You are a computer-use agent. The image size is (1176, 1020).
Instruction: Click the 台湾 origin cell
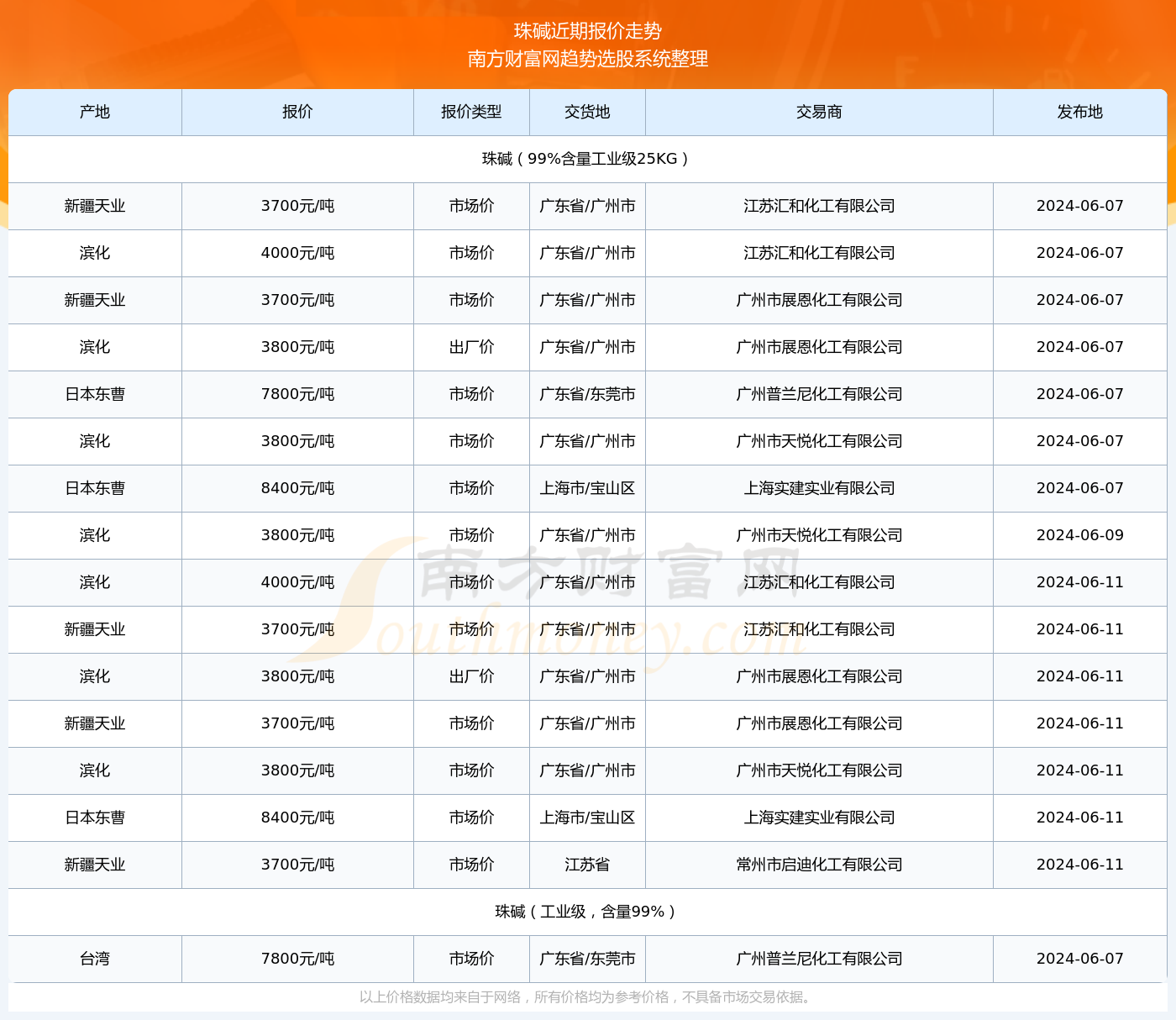(95, 959)
